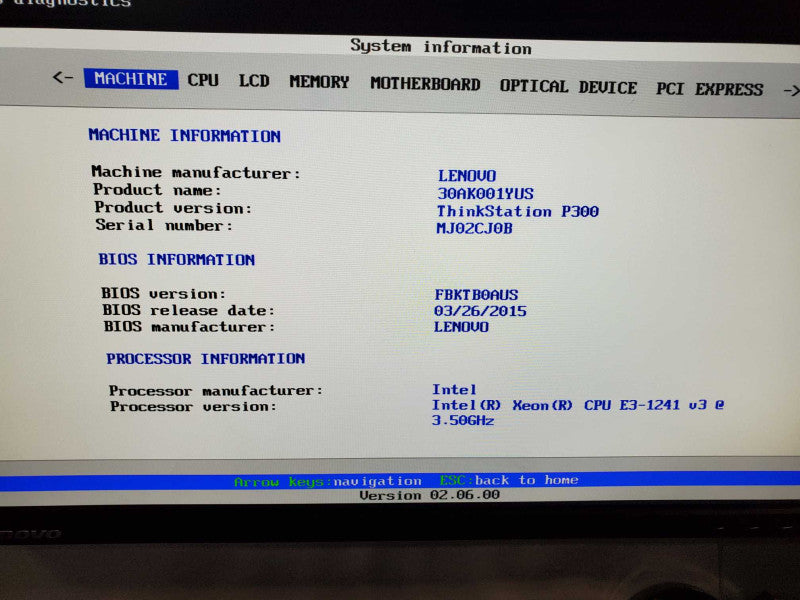Click the BIOS INFORMATION heading
The image size is (800, 600).
pyautogui.click(x=177, y=260)
